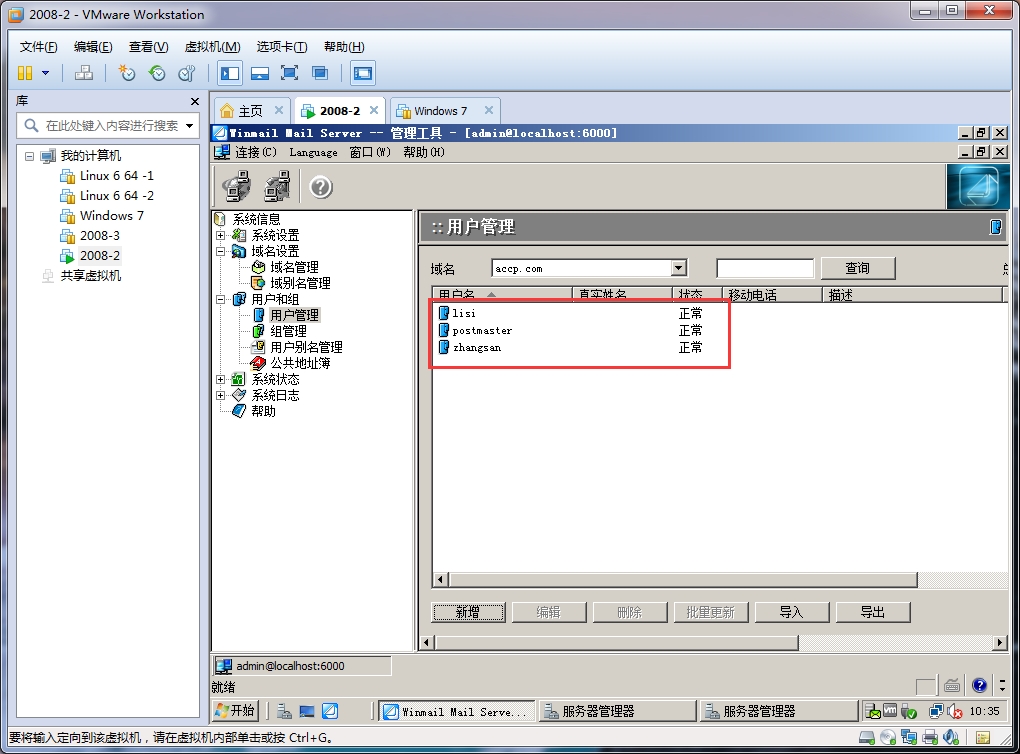Expand the 系统日志 tree node

pos(221,395)
